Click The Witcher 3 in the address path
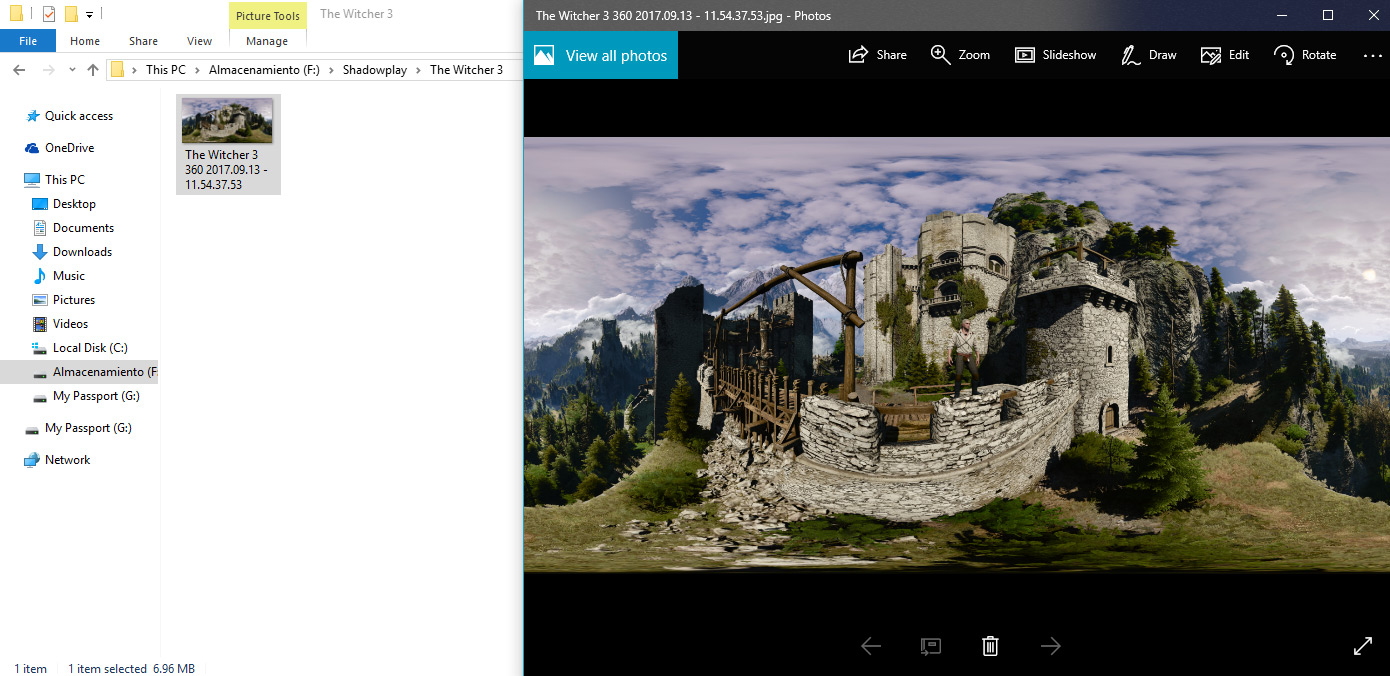The width and height of the screenshot is (1390, 676). coord(466,70)
